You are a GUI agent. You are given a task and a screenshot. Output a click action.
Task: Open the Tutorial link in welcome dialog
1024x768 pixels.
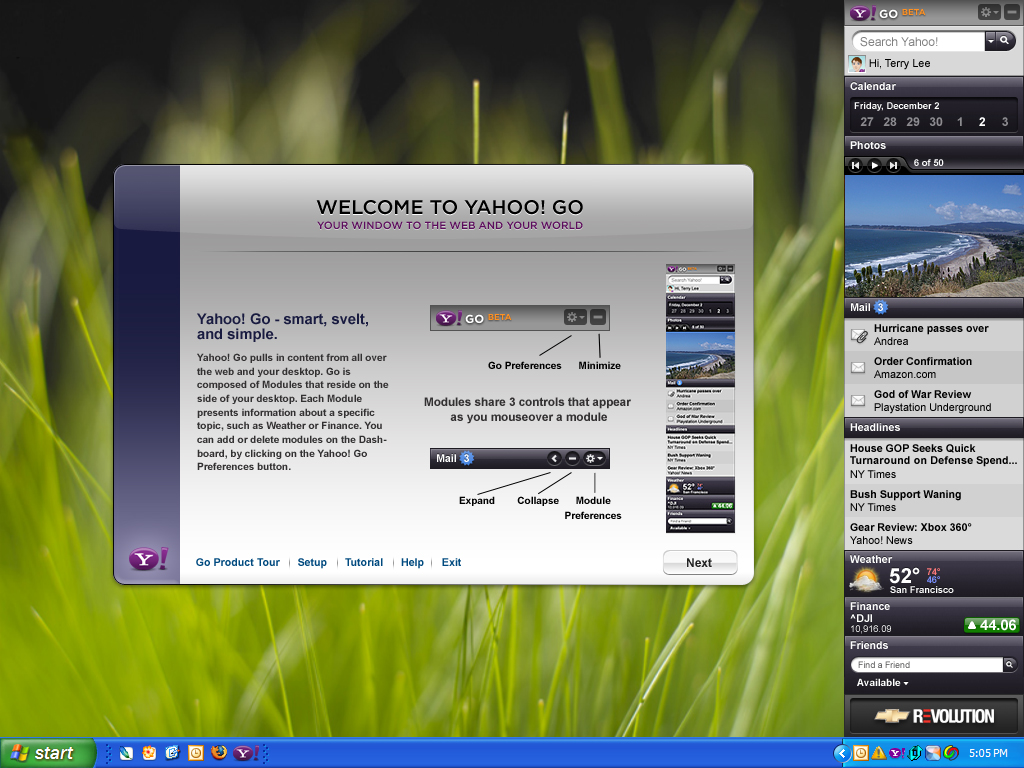pos(364,562)
